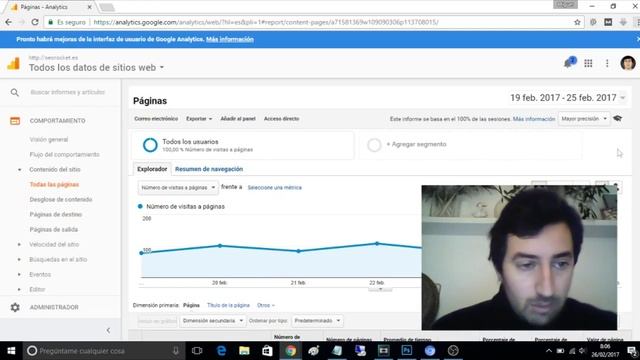Collapse the sidebar with the chevron arrow
The width and height of the screenshot is (640, 360).
(x=108, y=330)
